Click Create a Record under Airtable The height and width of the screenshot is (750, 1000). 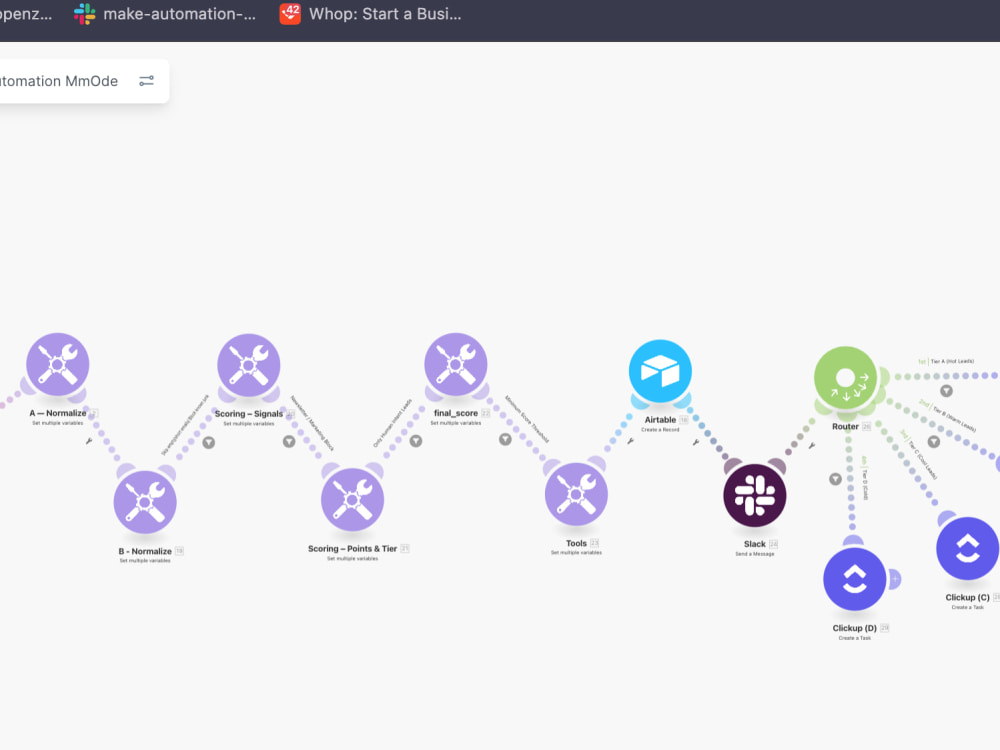(660, 430)
